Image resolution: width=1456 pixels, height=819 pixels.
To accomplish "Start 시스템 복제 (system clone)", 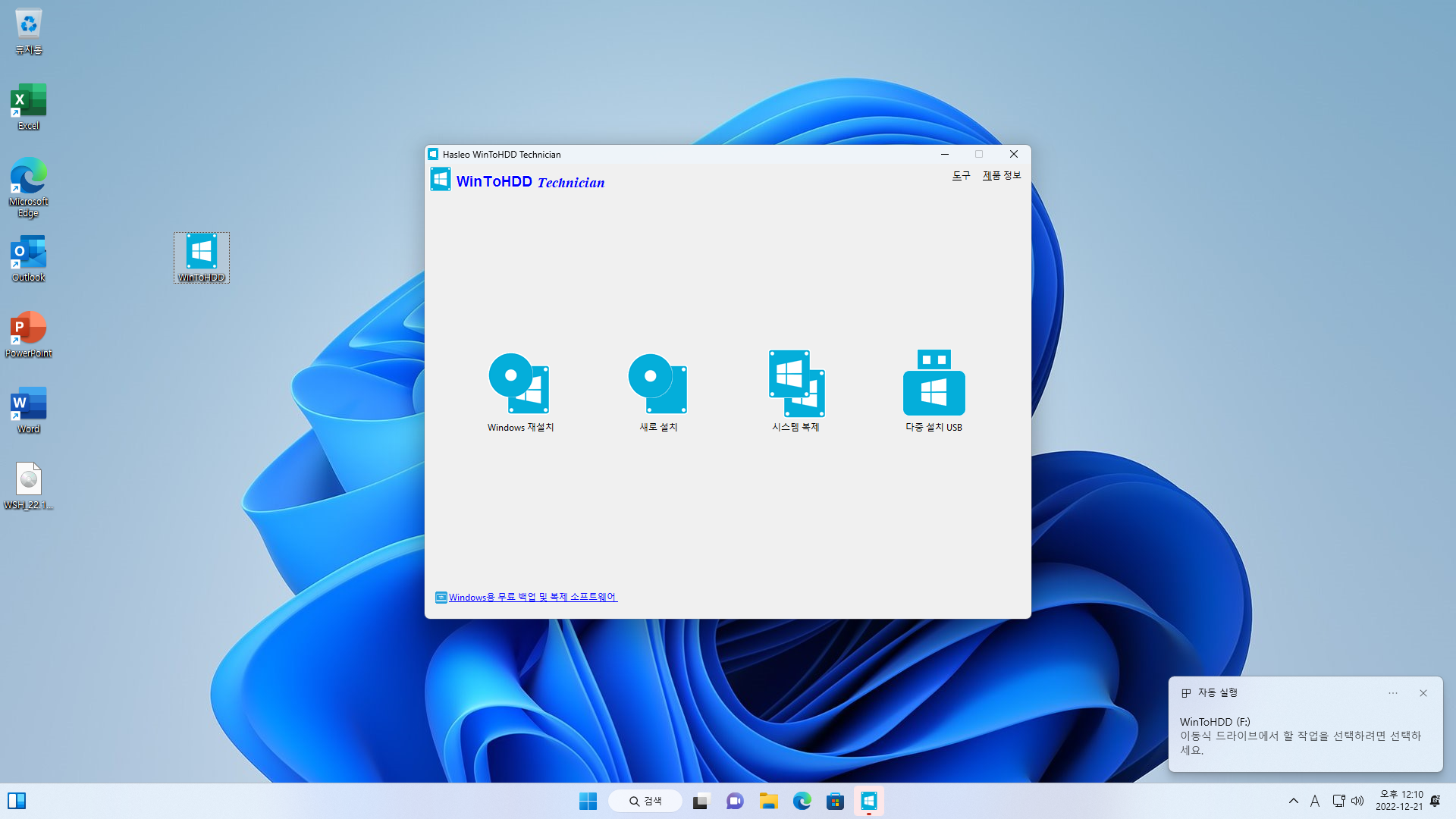I will (x=796, y=392).
